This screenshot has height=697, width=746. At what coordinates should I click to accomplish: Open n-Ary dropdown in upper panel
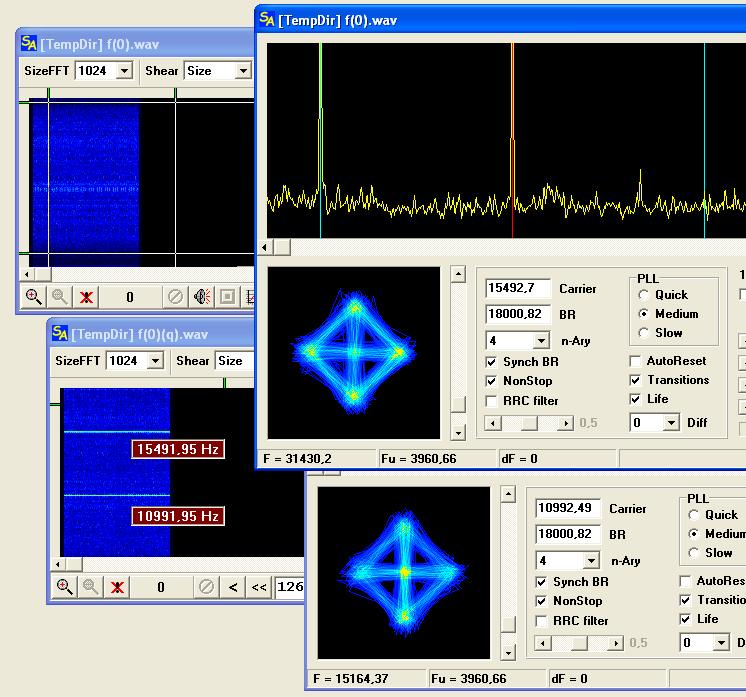coord(539,341)
